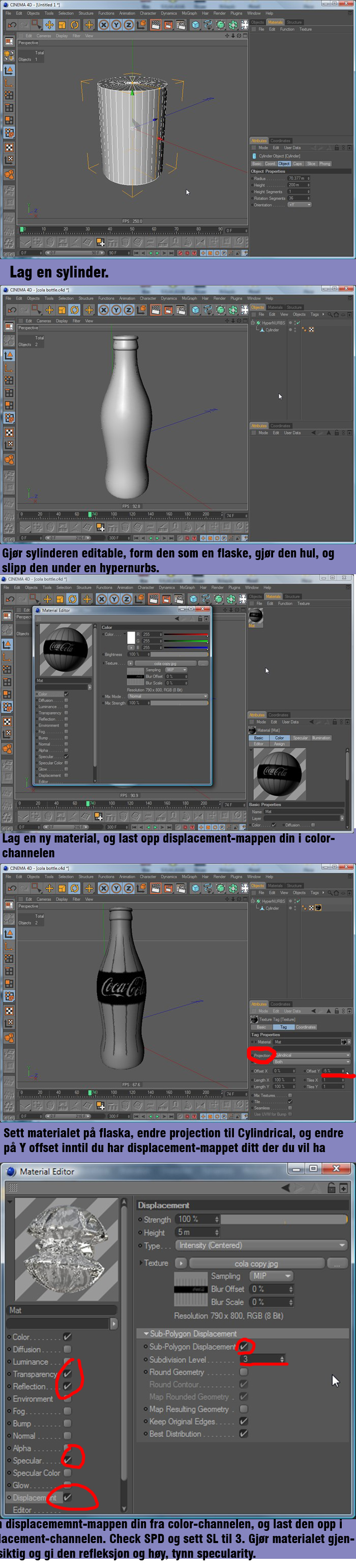Click new-window plus icon in Displacement Material Editor
The image size is (356, 1568).
[x=344, y=1188]
